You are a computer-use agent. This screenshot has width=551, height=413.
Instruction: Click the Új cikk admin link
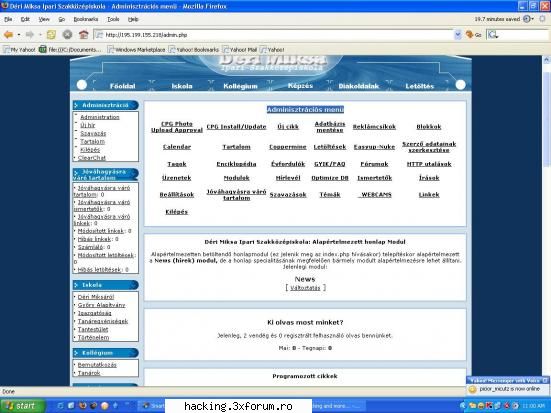pos(288,127)
